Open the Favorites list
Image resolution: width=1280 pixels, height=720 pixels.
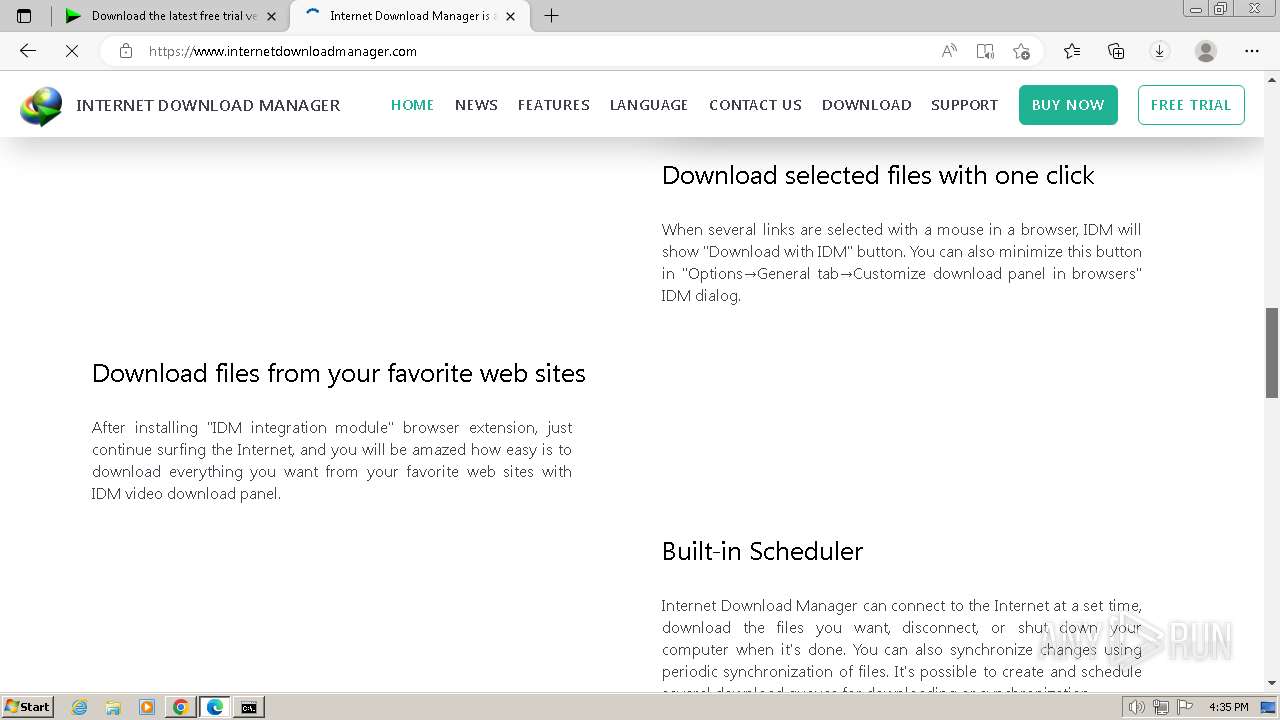pyautogui.click(x=1072, y=51)
